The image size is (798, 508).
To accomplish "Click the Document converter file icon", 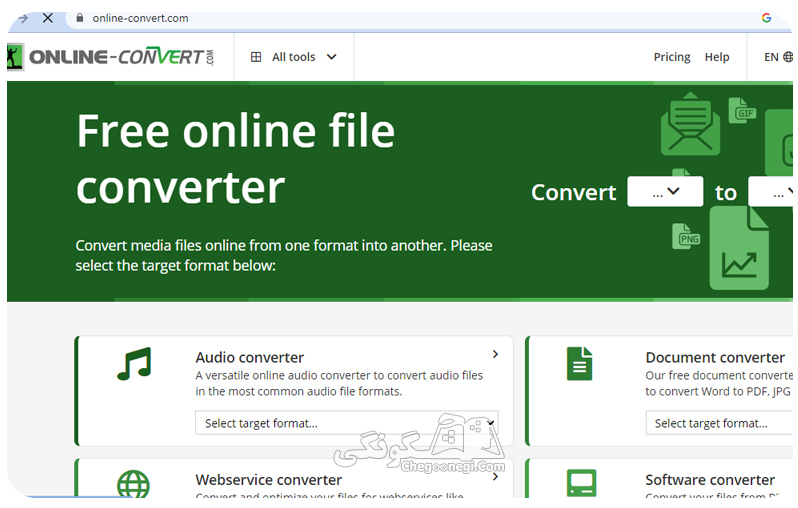I will tap(580, 363).
